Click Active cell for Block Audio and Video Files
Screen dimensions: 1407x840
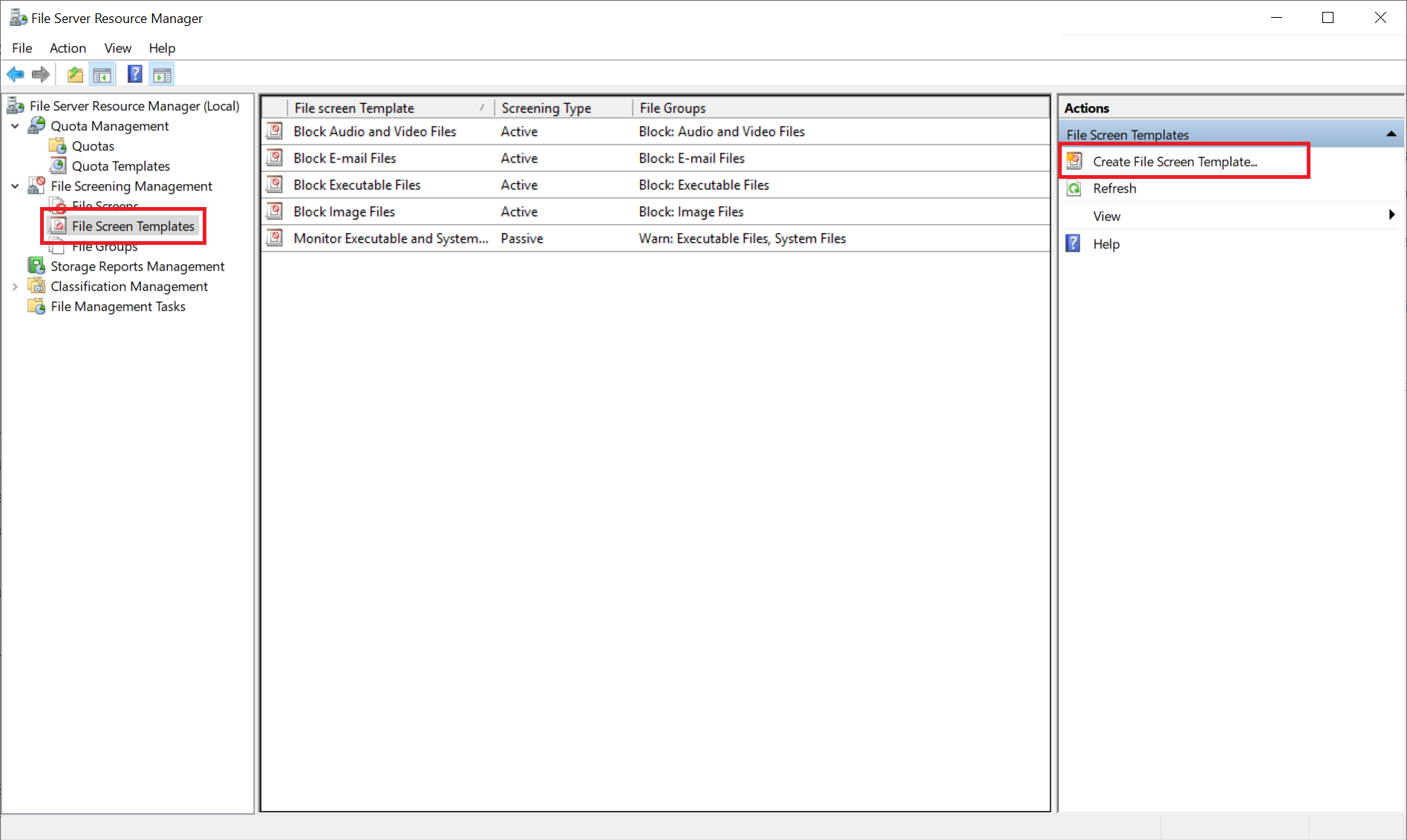tap(519, 131)
